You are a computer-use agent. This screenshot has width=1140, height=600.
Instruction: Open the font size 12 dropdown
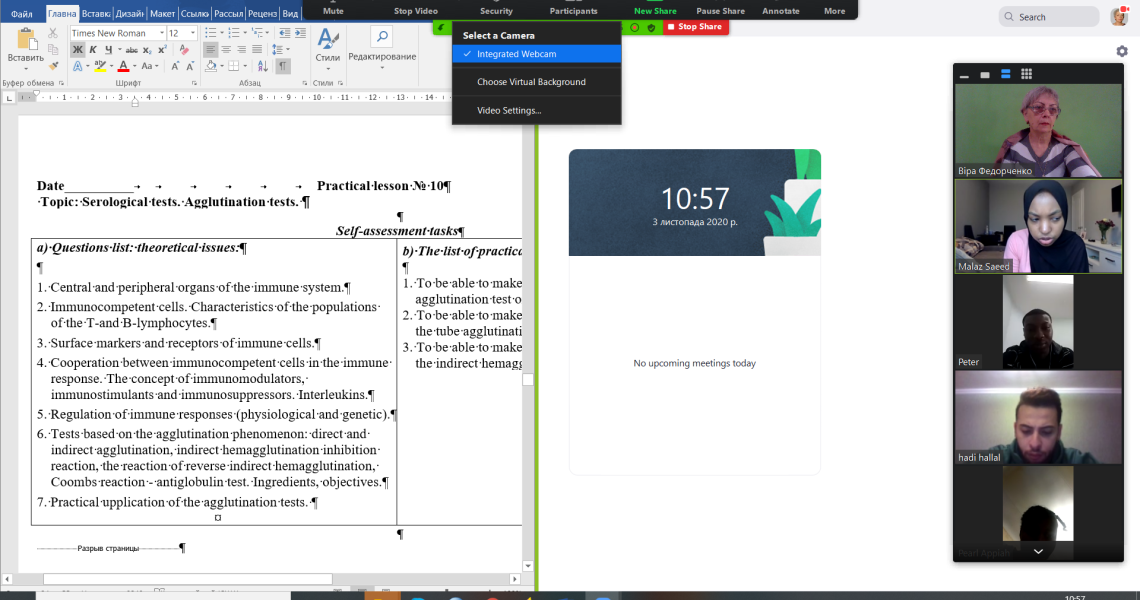193,33
